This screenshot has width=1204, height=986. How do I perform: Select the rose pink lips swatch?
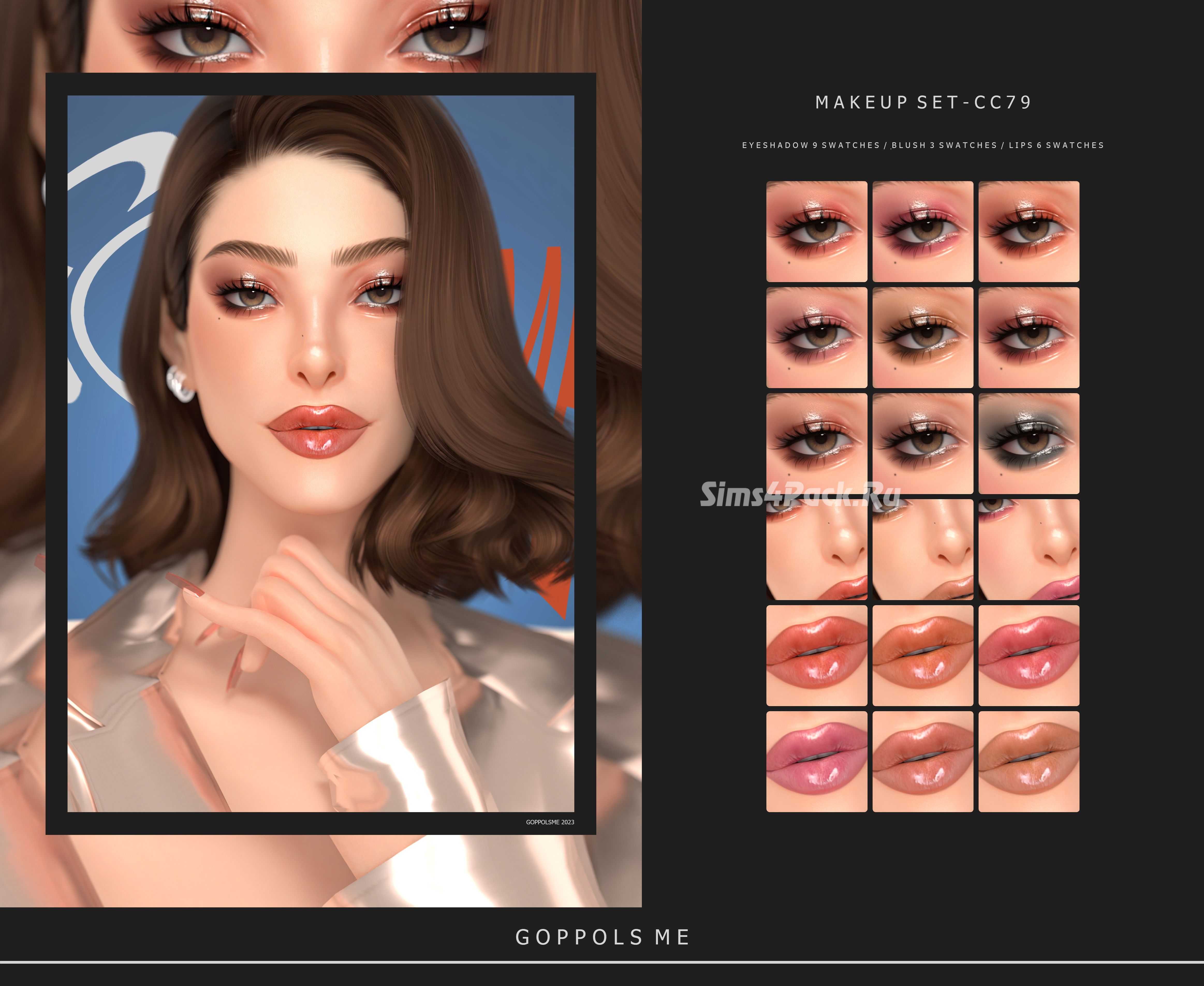[x=1029, y=655]
